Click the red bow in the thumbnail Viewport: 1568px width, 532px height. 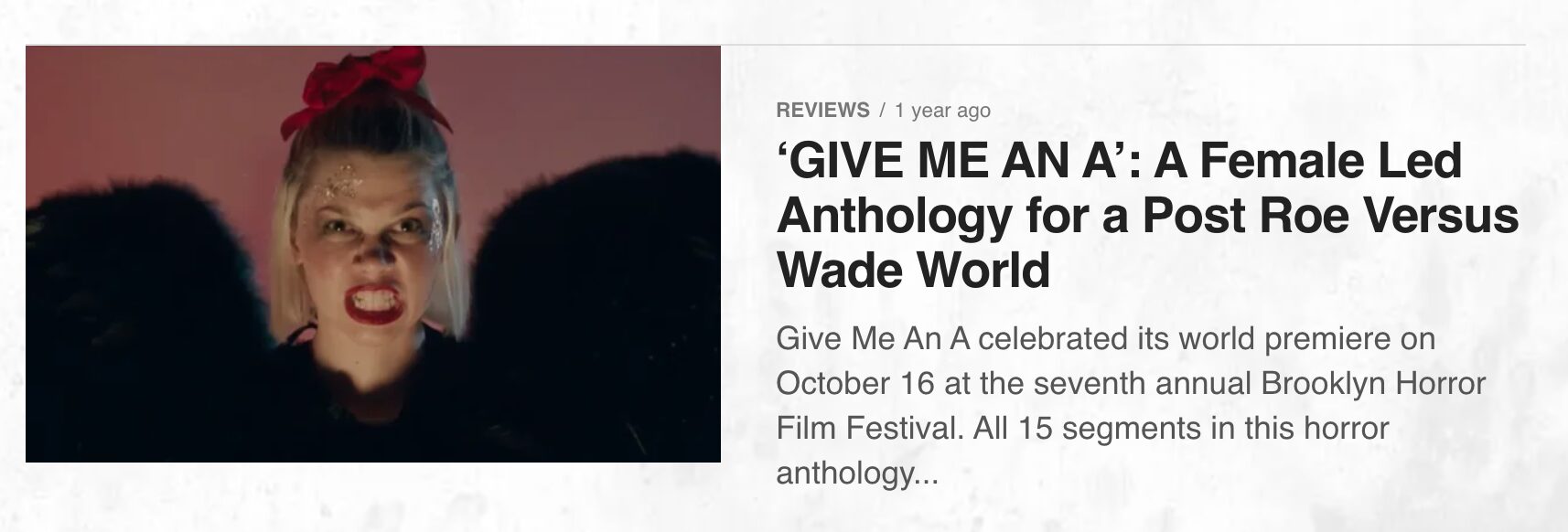click(370, 80)
